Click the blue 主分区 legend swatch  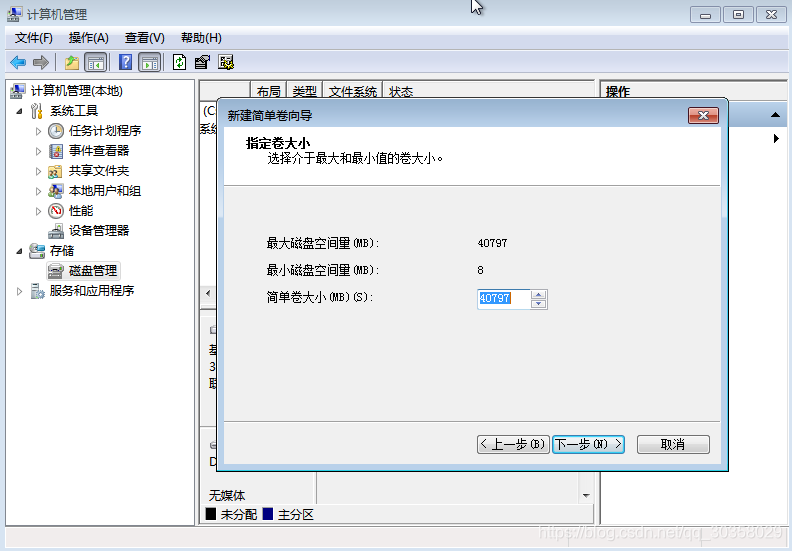point(268,514)
